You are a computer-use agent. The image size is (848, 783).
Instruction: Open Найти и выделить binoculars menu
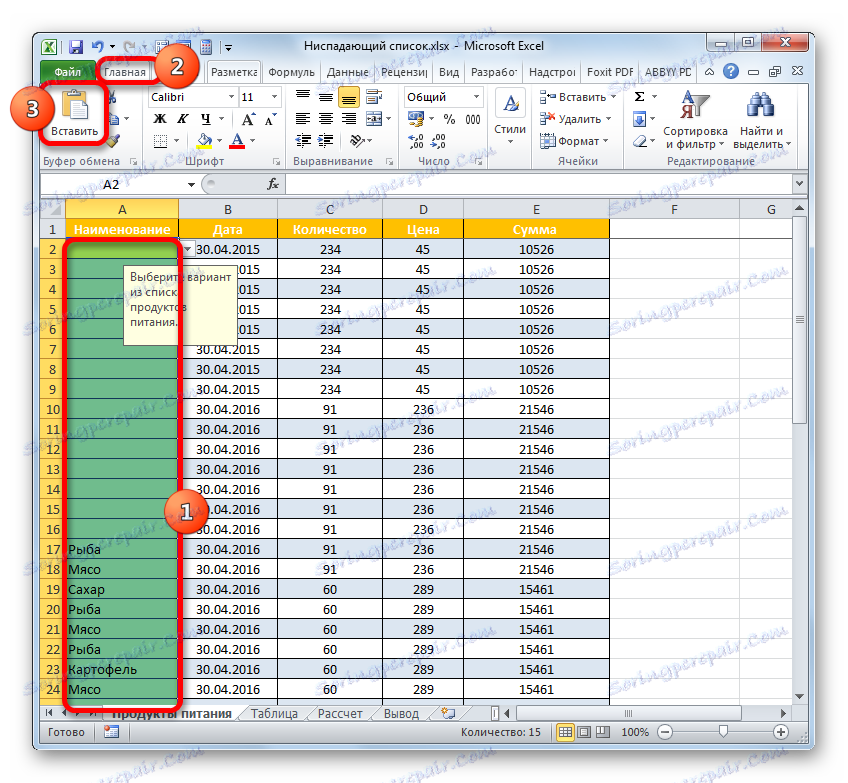pyautogui.click(x=761, y=120)
